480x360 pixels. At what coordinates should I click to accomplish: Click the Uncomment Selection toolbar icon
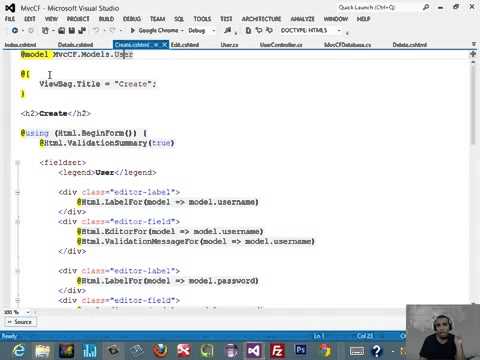(x=269, y=30)
